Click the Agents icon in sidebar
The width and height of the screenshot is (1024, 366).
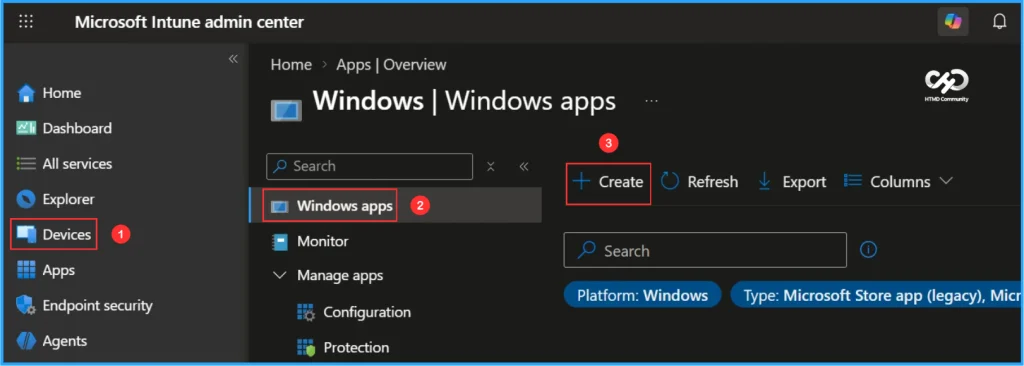(x=25, y=341)
